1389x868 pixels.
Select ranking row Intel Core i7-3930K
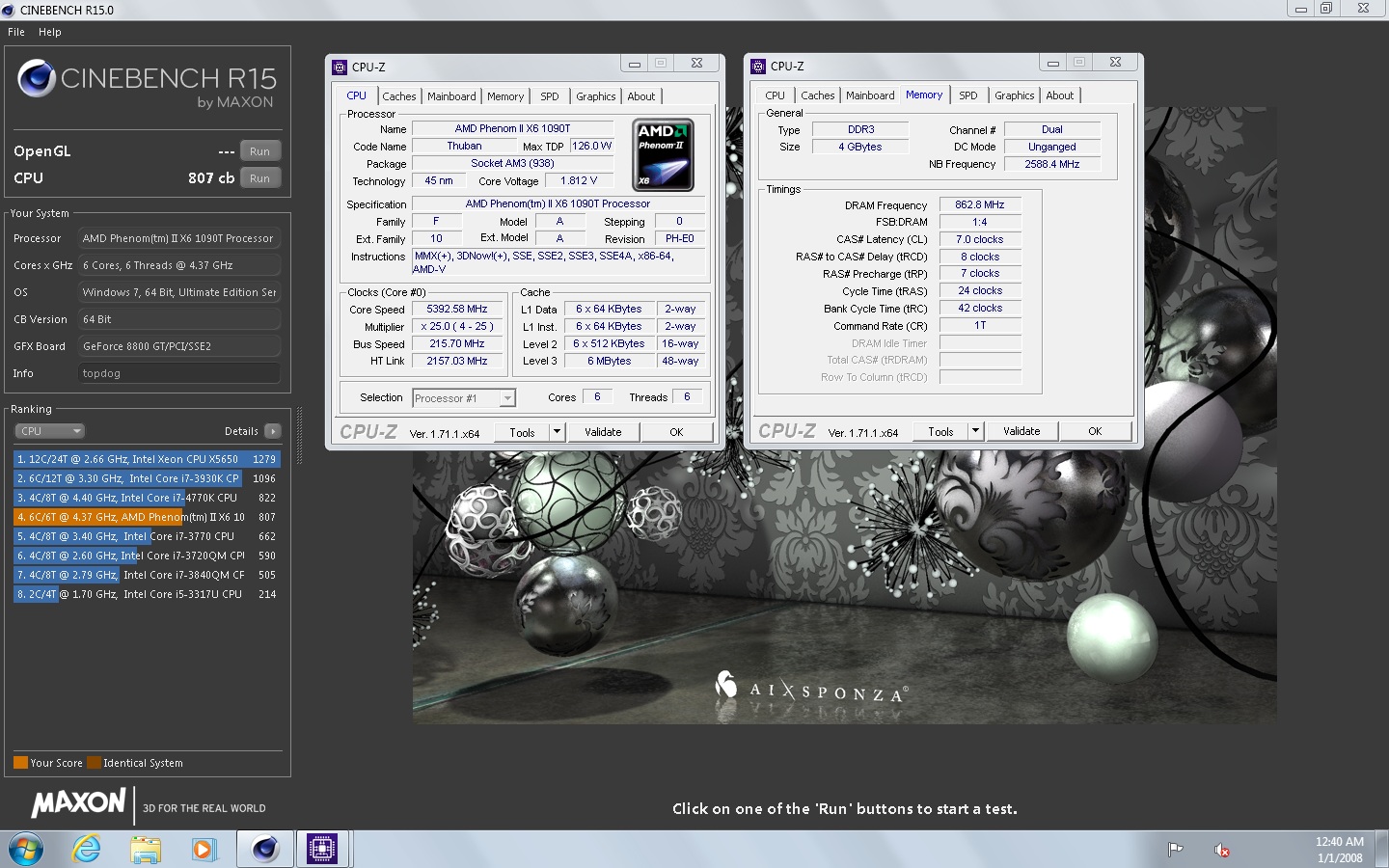point(147,478)
